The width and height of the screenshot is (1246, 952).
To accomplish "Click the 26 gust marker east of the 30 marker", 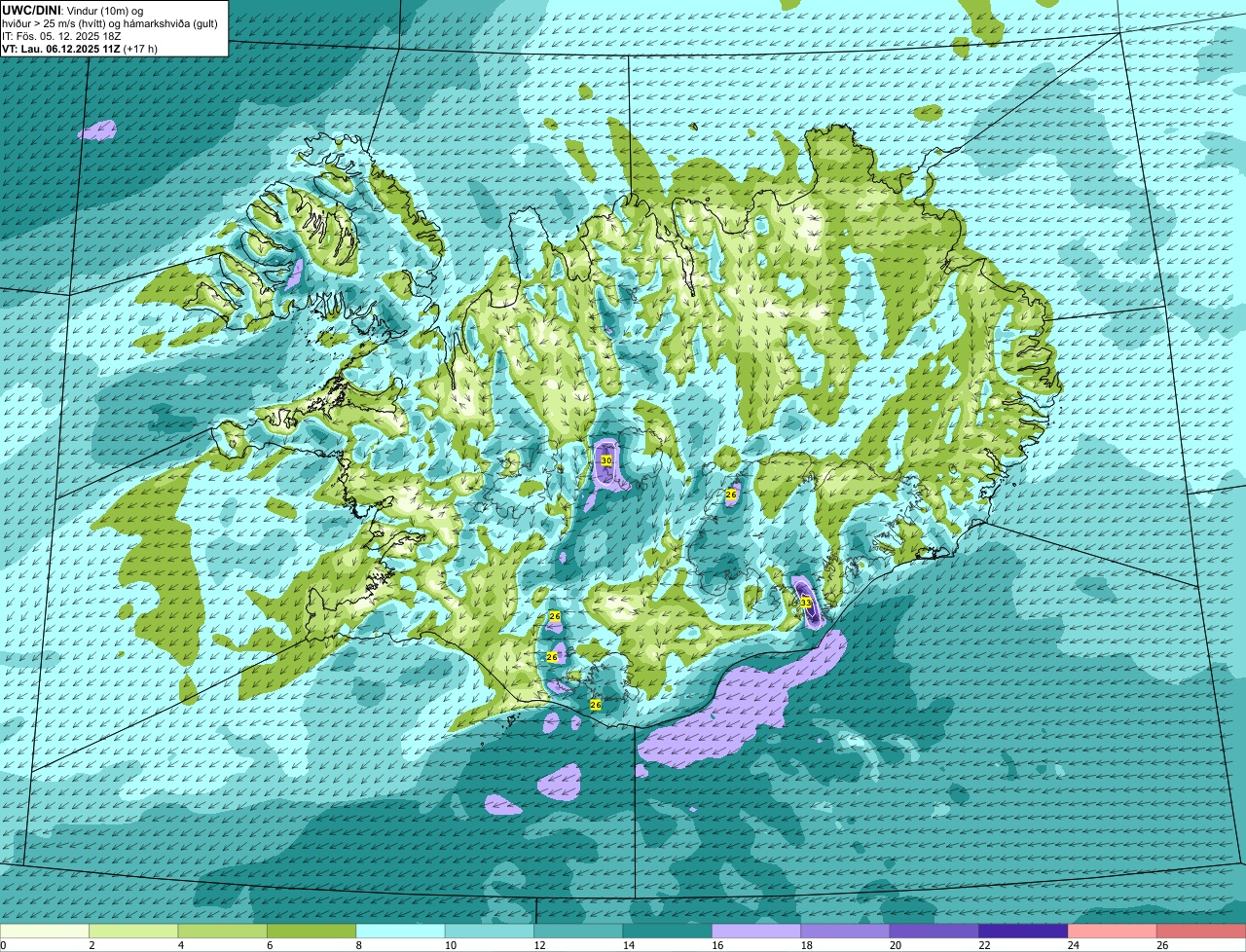I will tap(731, 494).
